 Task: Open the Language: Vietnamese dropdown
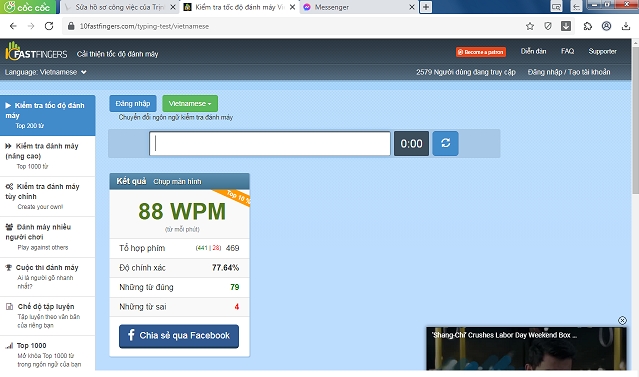[x=46, y=72]
